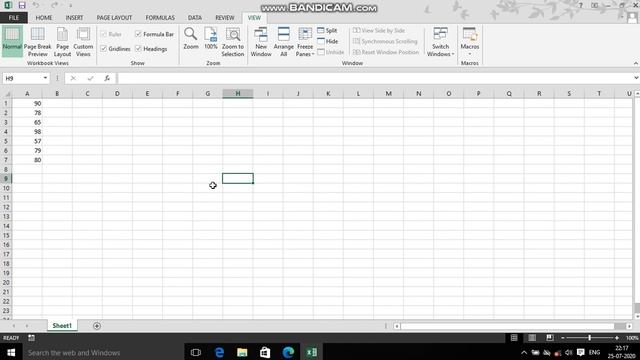Open File Explorer from taskbar
Image resolution: width=640 pixels, height=360 pixels.
click(242, 352)
